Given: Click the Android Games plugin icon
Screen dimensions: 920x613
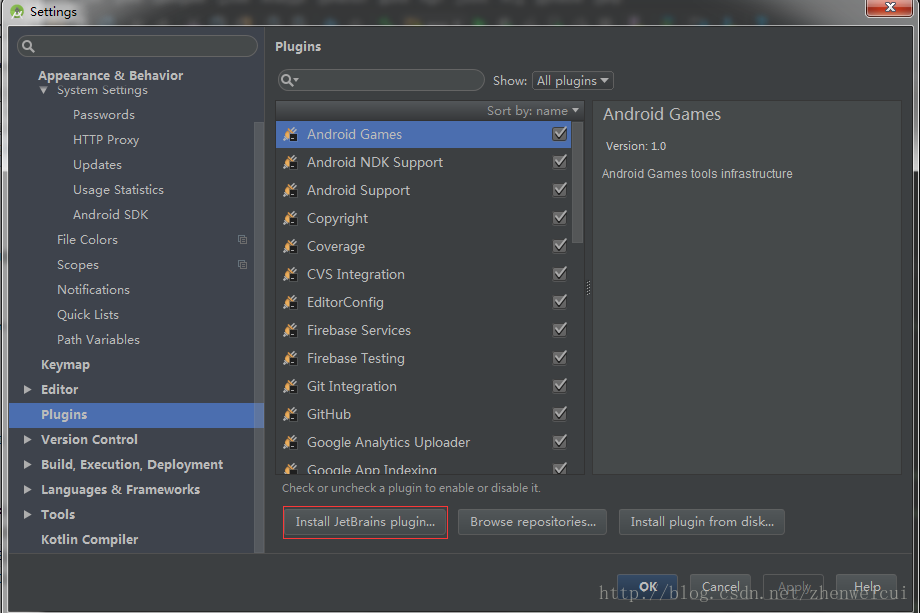Looking at the screenshot, I should point(290,134).
